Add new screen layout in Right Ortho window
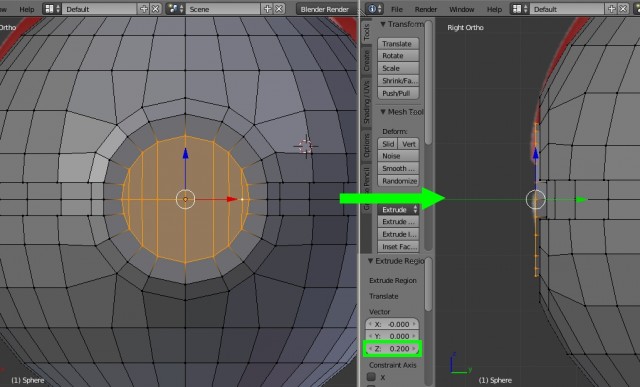The width and height of the screenshot is (640, 387). point(611,9)
